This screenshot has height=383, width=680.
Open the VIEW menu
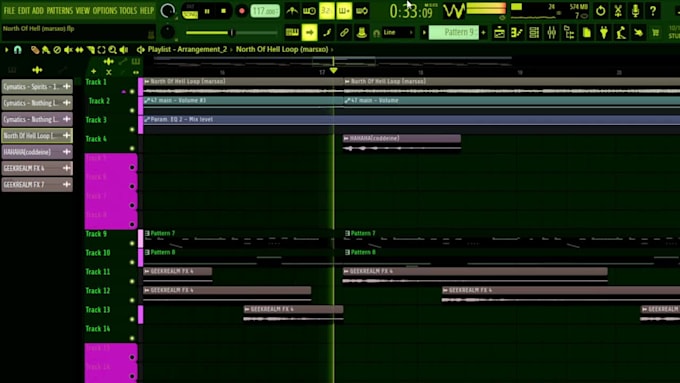click(82, 10)
